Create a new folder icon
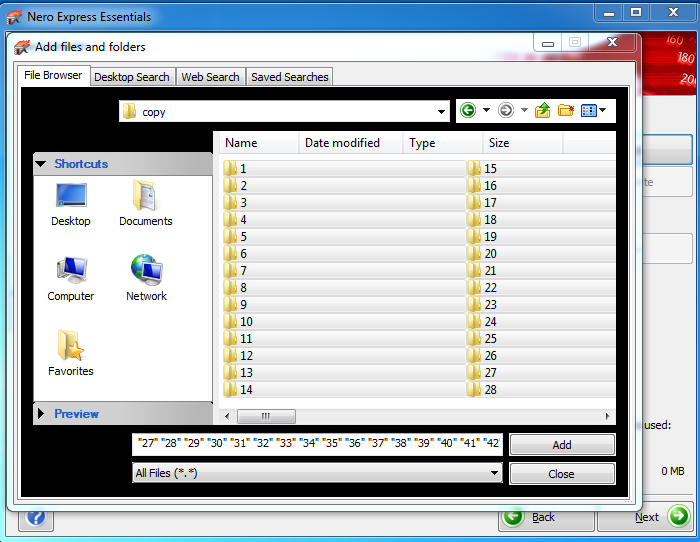 coord(566,110)
